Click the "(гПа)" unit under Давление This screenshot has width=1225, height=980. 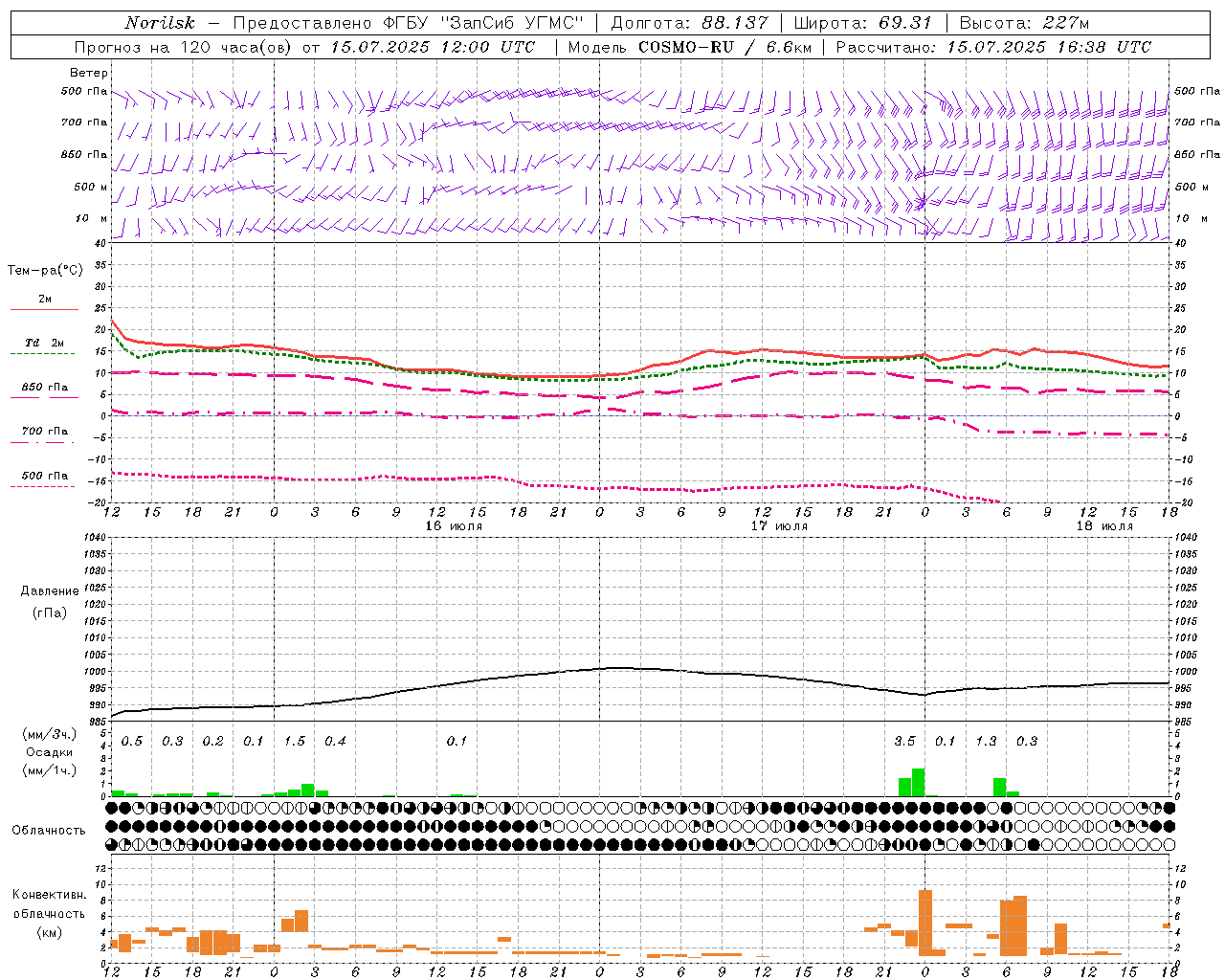coord(50,612)
